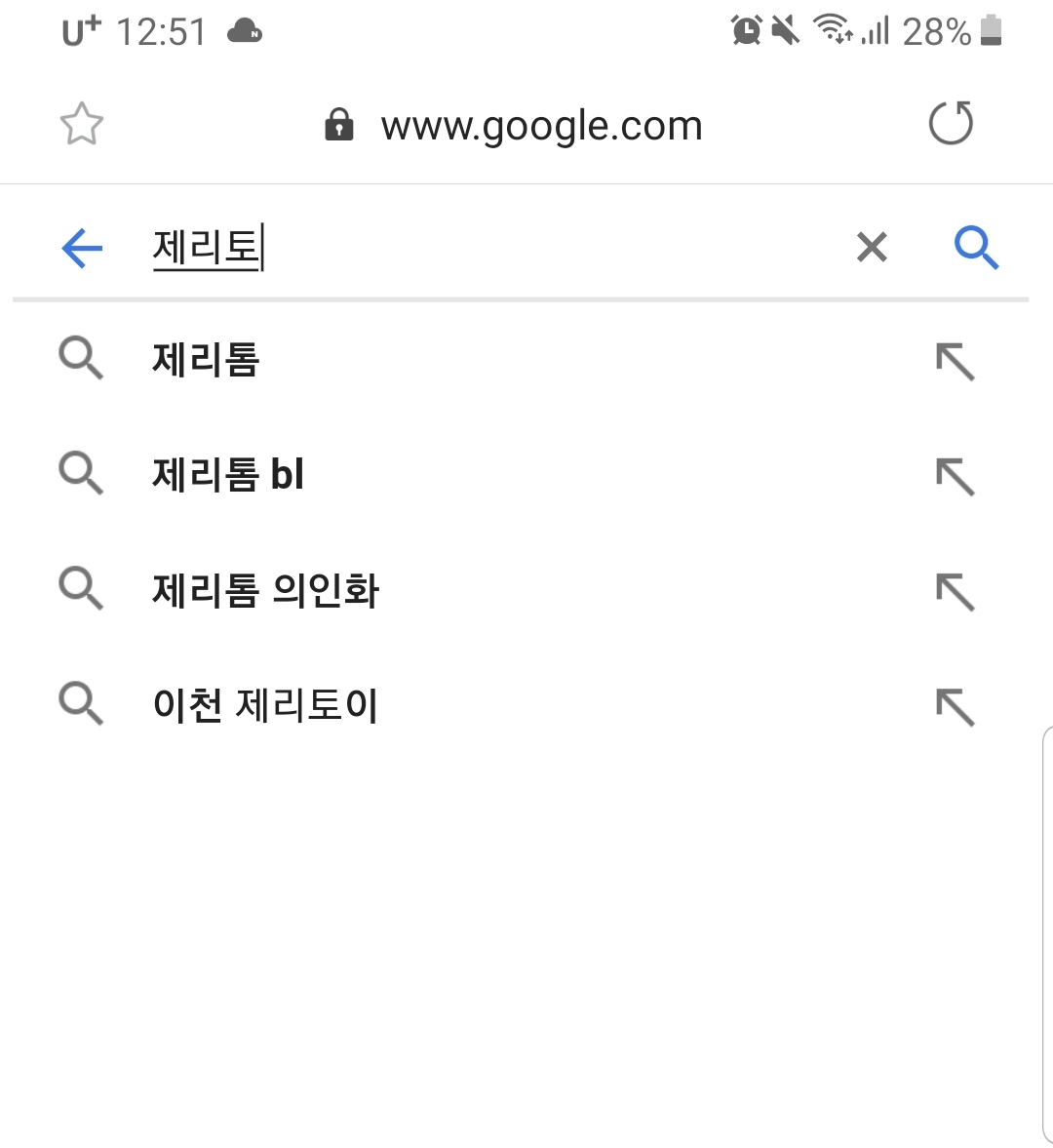Bookmark page with the star icon

82,125
